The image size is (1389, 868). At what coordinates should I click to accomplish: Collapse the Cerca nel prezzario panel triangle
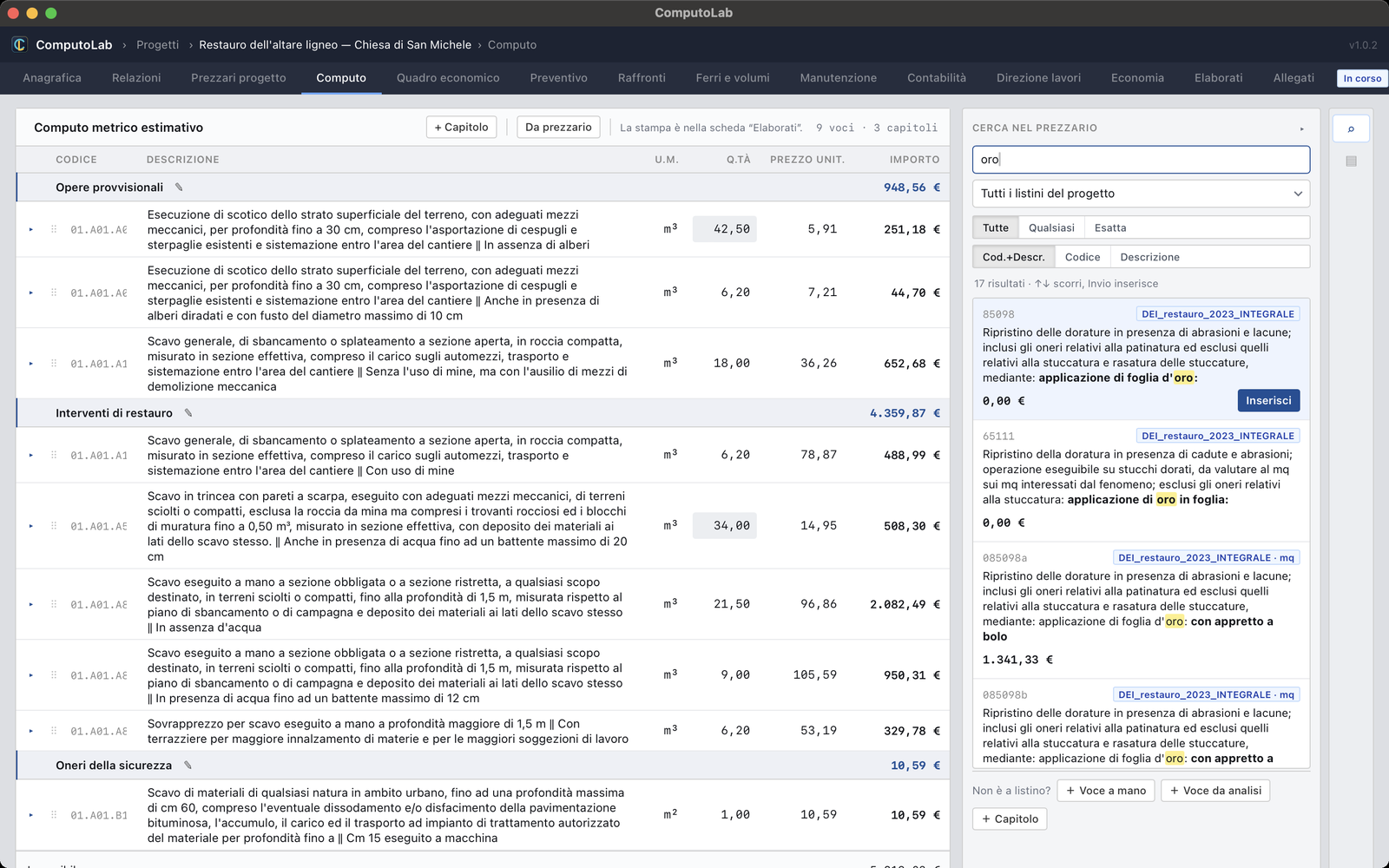[1301, 128]
